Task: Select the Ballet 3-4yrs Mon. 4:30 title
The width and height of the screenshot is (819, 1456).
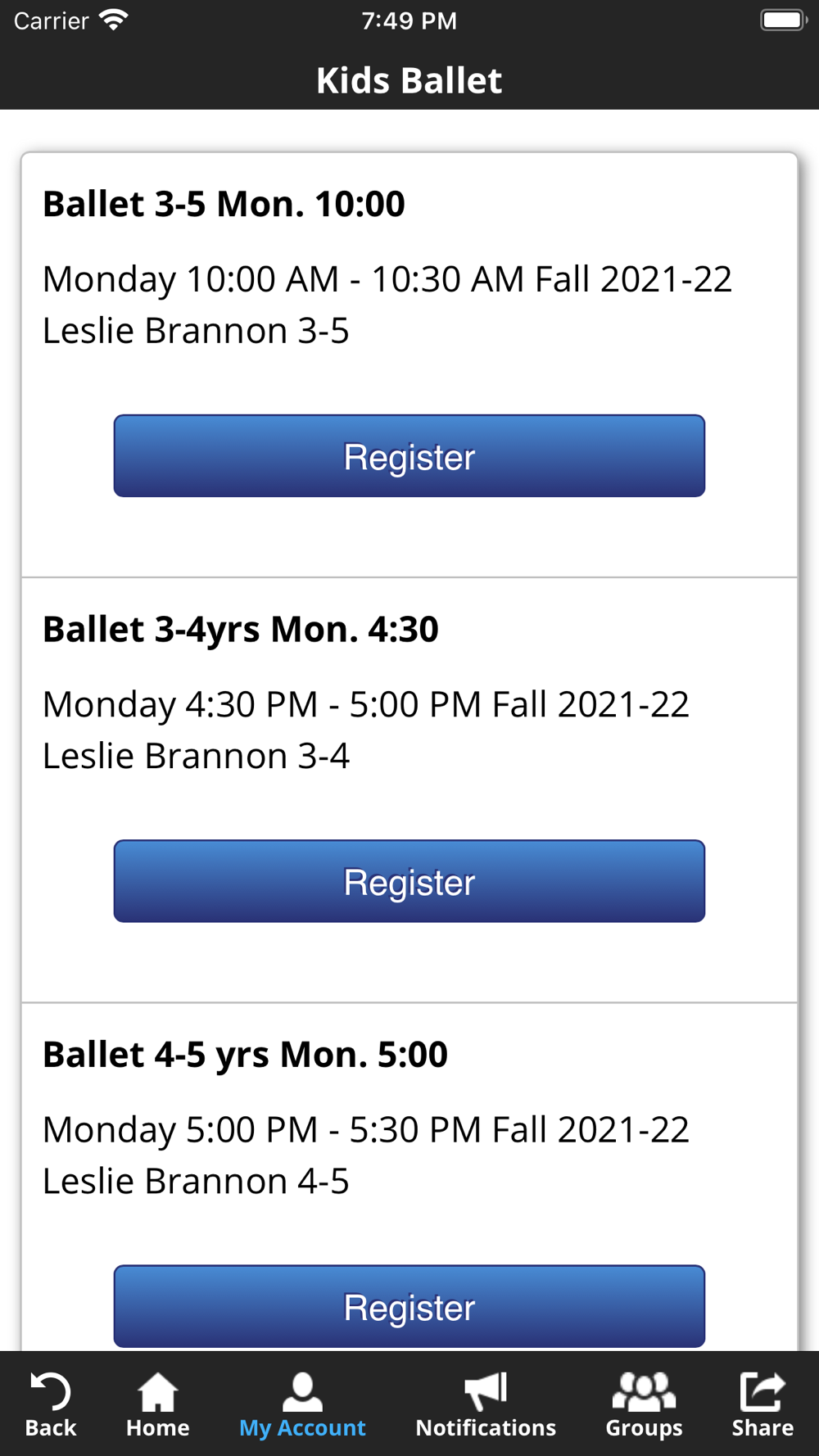Action: click(x=241, y=630)
